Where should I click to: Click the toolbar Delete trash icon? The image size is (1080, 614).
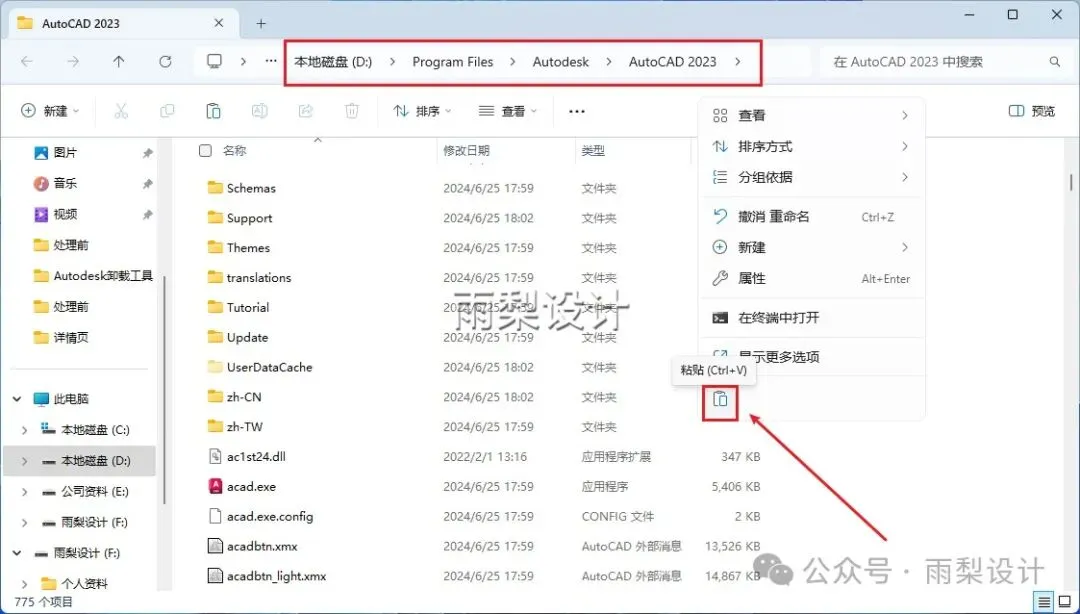(x=351, y=111)
